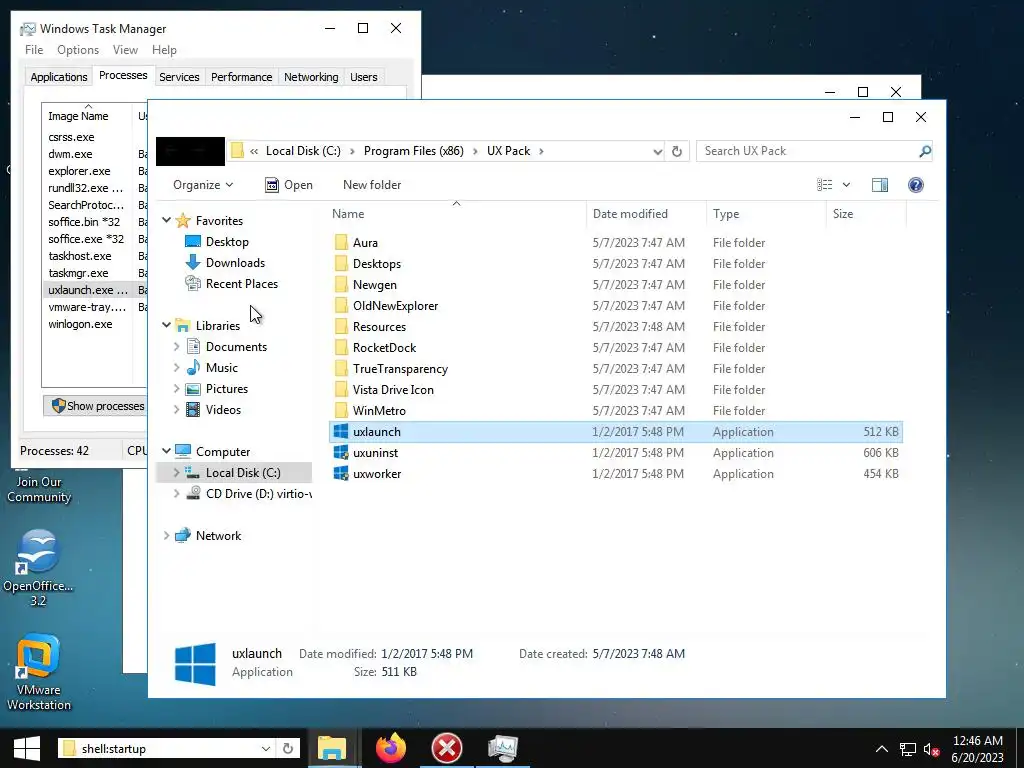Switch to the Applications tab
Screen dimensions: 1024x768
pos(59,77)
